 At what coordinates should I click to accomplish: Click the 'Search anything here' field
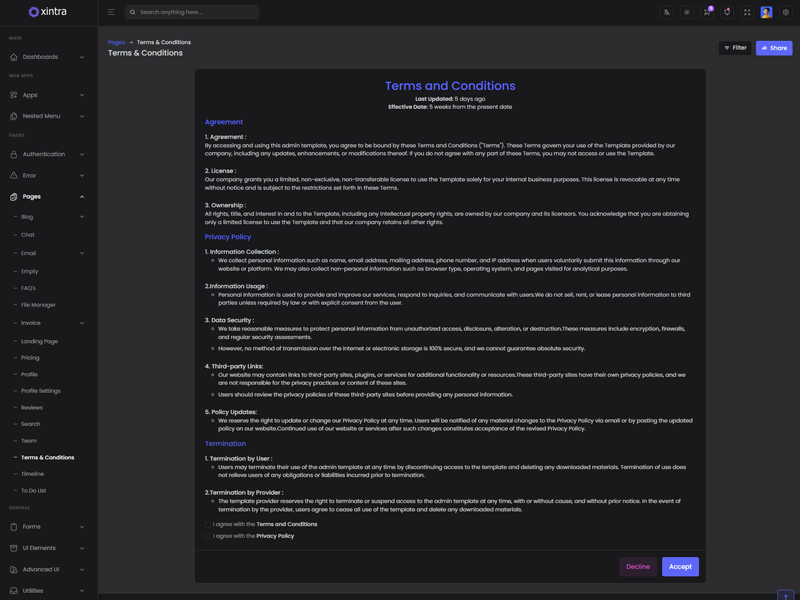tap(195, 12)
